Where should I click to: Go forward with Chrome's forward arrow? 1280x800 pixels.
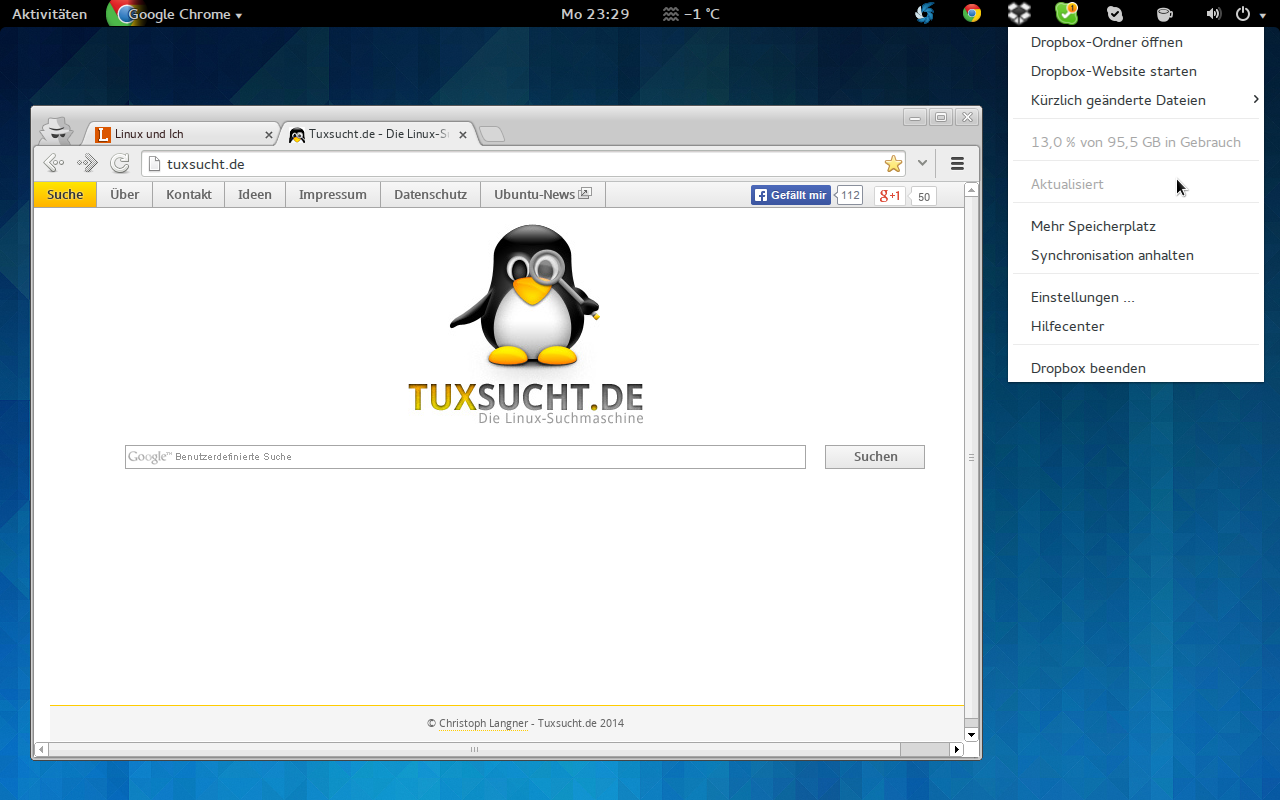[87, 163]
